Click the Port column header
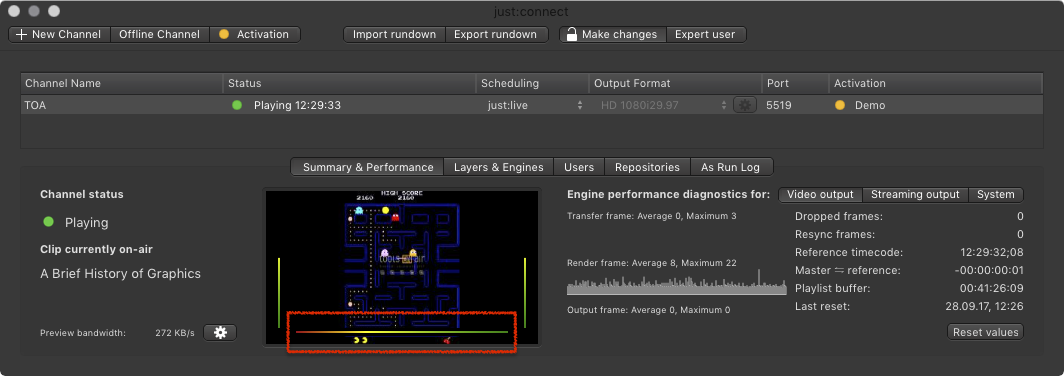Image resolution: width=1064 pixels, height=376 pixels. click(795, 83)
